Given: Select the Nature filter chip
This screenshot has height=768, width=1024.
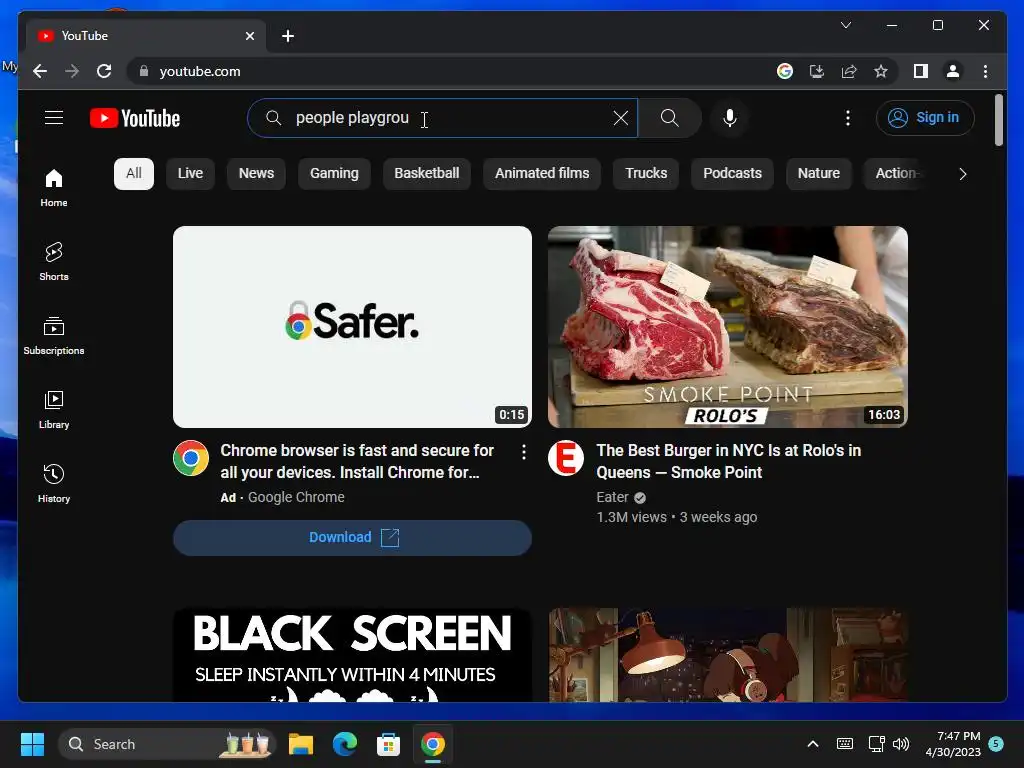Looking at the screenshot, I should [818, 174].
